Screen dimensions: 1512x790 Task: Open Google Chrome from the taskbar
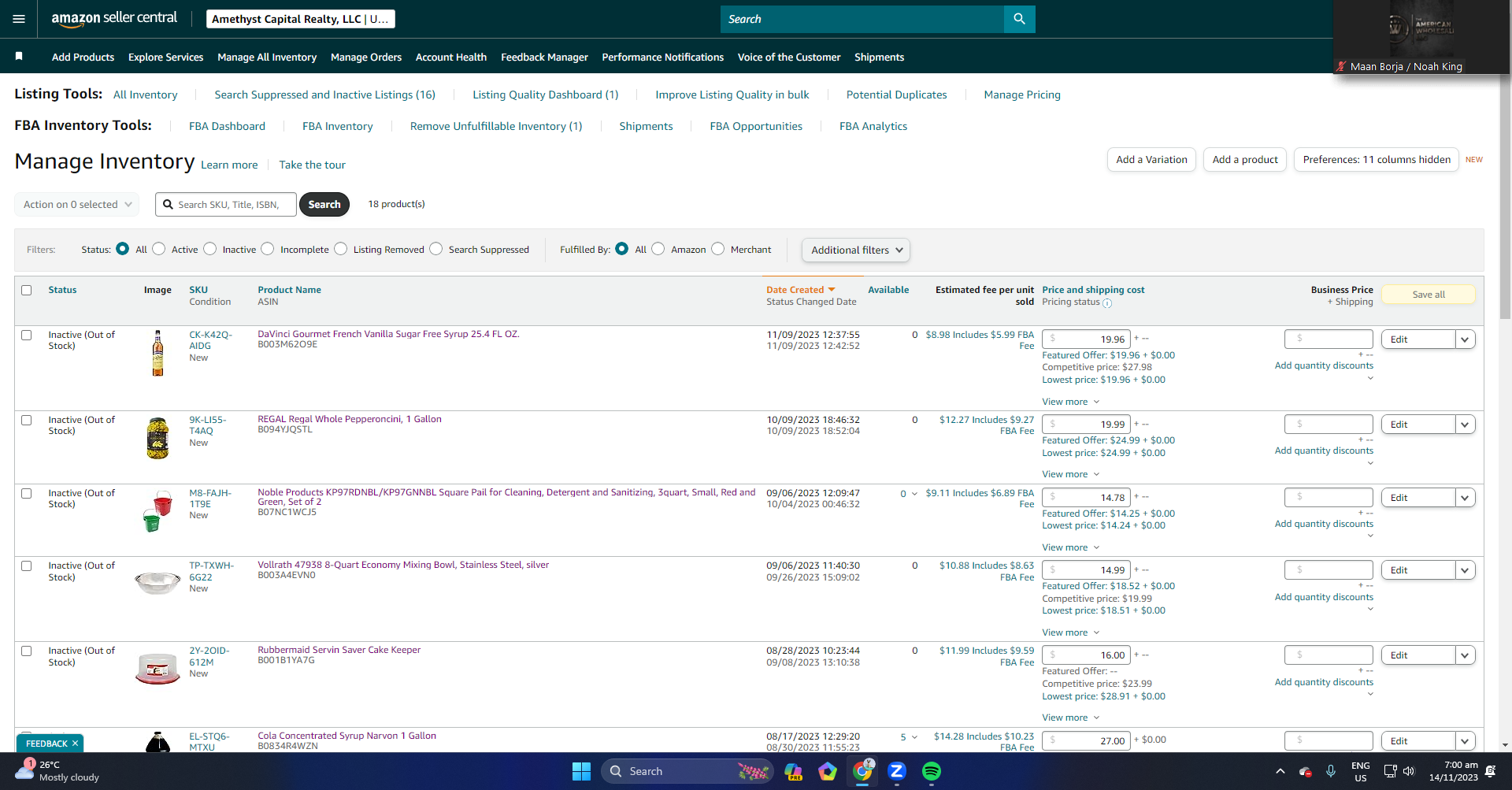coord(862,771)
